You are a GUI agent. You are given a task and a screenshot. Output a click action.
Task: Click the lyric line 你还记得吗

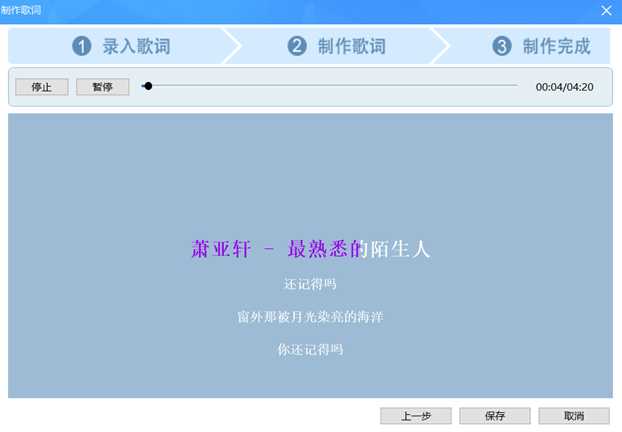coord(310,349)
